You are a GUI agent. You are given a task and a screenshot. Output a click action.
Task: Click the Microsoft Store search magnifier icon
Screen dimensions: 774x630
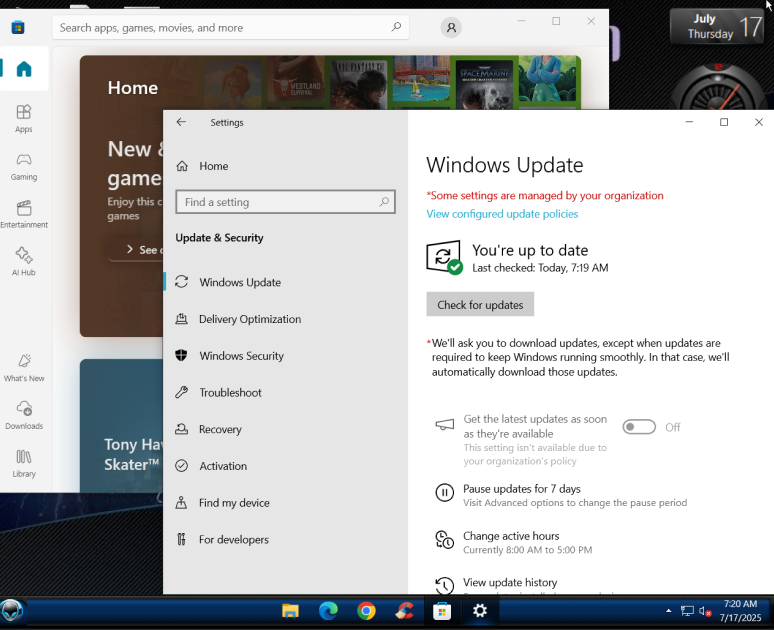[396, 27]
